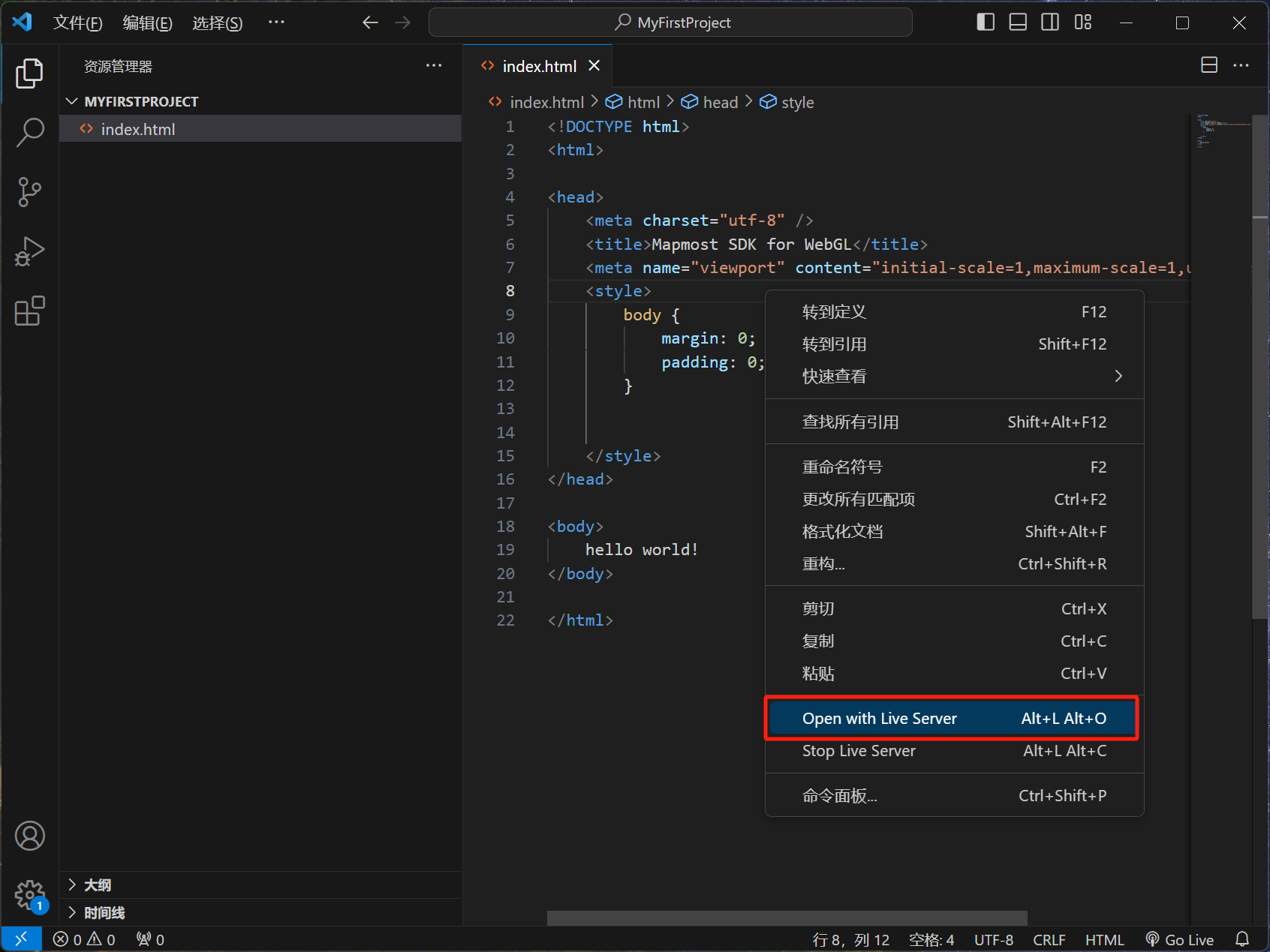This screenshot has width=1270, height=952.
Task: Open the 编辑(E) menu
Action: pyautogui.click(x=148, y=23)
